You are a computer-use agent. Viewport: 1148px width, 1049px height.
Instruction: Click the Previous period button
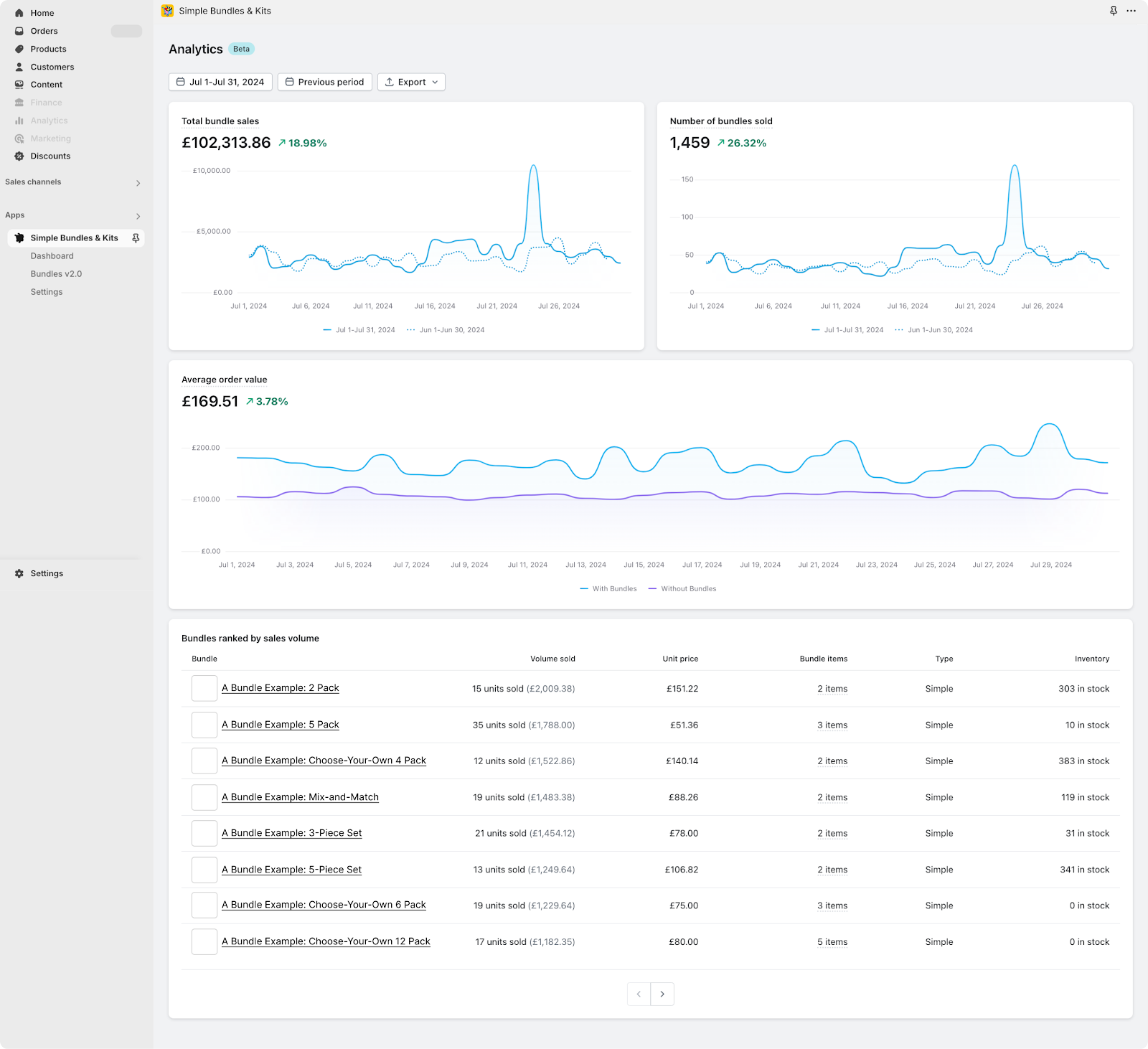coord(324,82)
